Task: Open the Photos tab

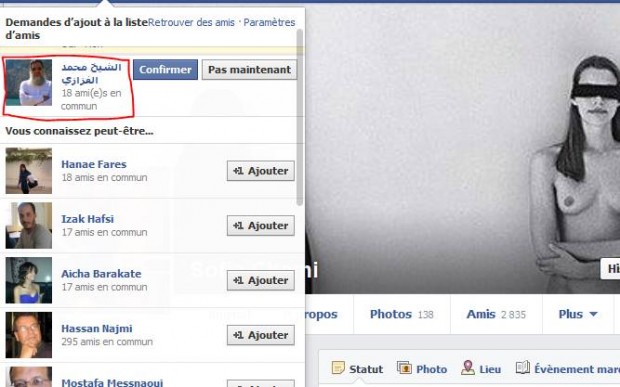Action: [402, 314]
